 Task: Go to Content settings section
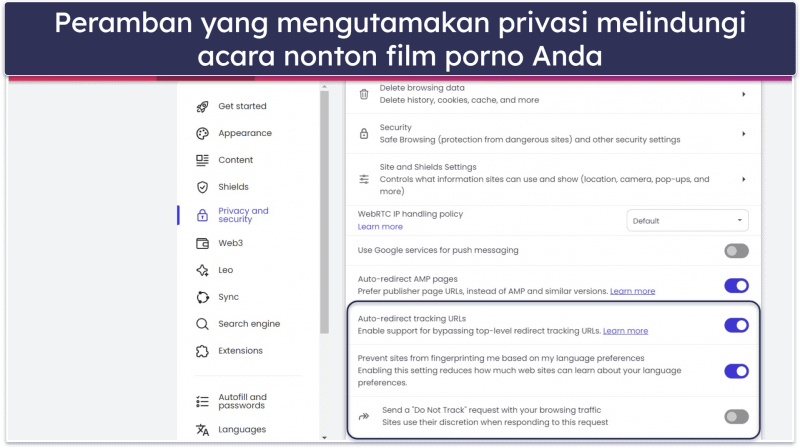[236, 160]
